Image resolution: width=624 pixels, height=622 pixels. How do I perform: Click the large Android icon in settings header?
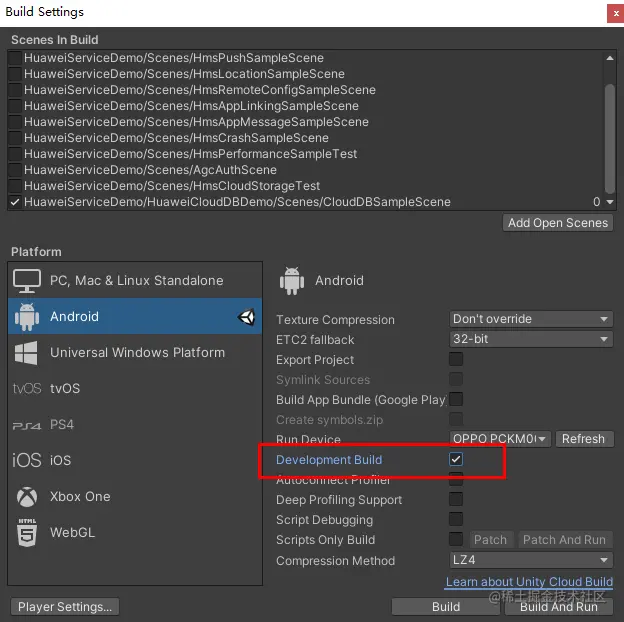(292, 281)
